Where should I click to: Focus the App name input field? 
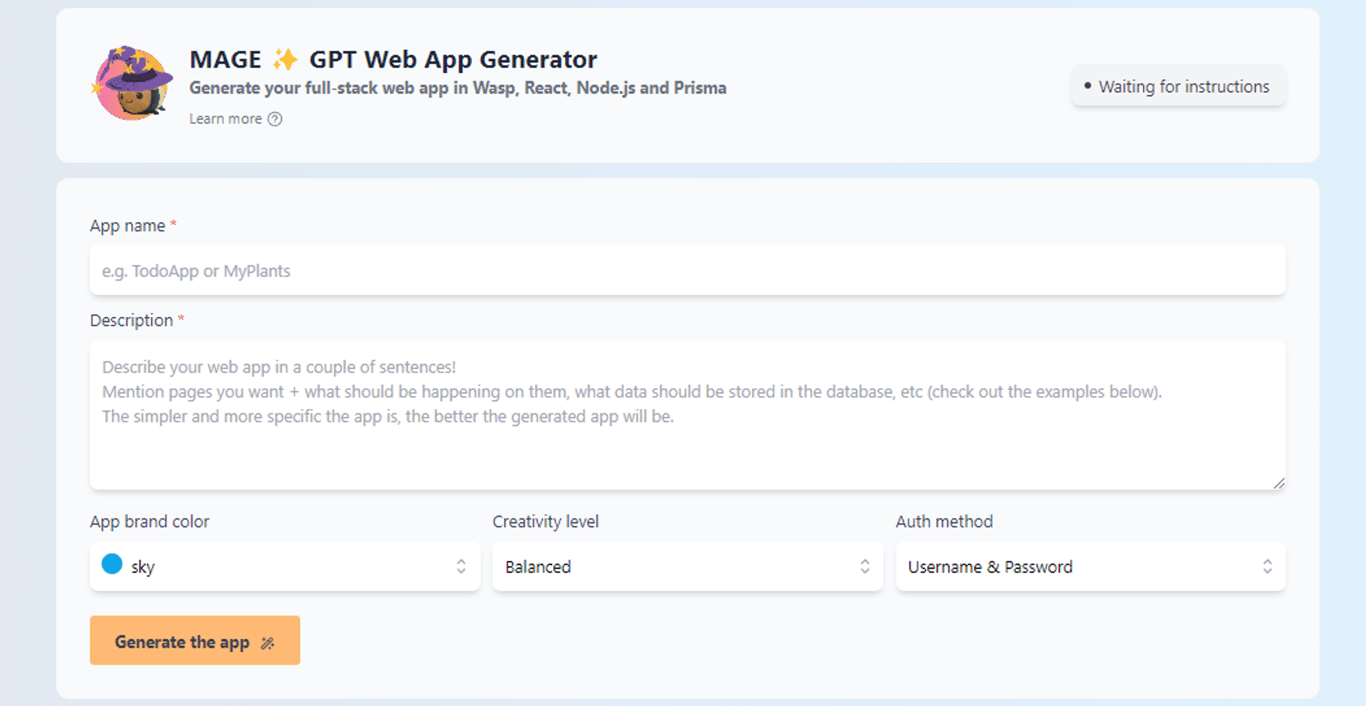tap(687, 270)
